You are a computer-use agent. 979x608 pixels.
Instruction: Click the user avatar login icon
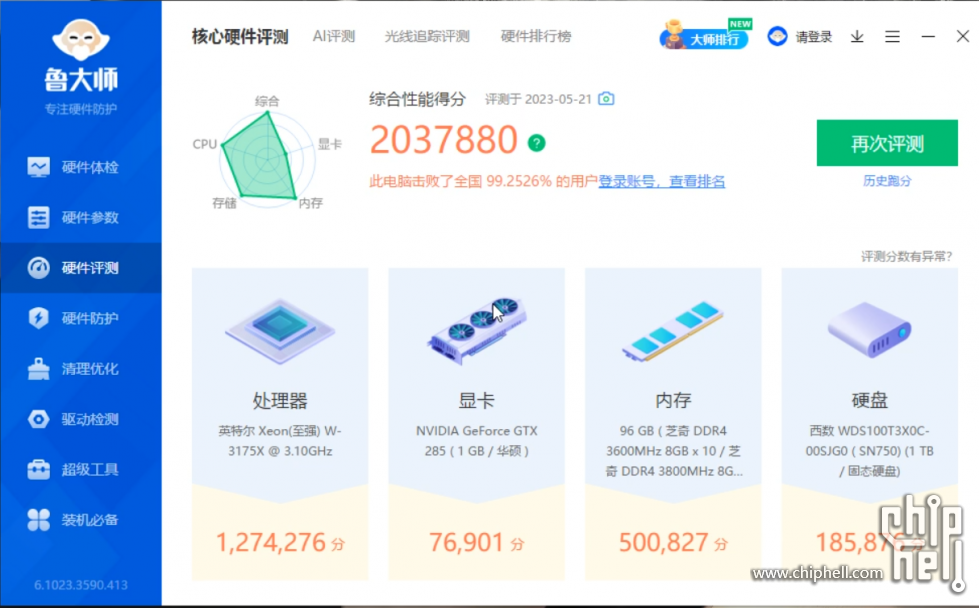[777, 36]
